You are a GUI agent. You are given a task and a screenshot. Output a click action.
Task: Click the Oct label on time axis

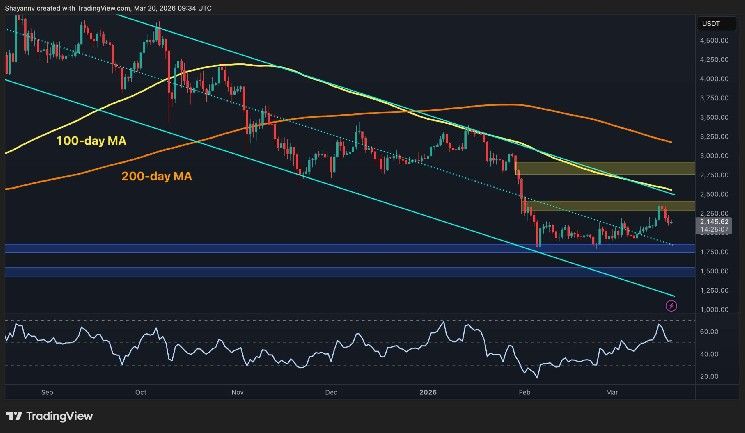141,393
